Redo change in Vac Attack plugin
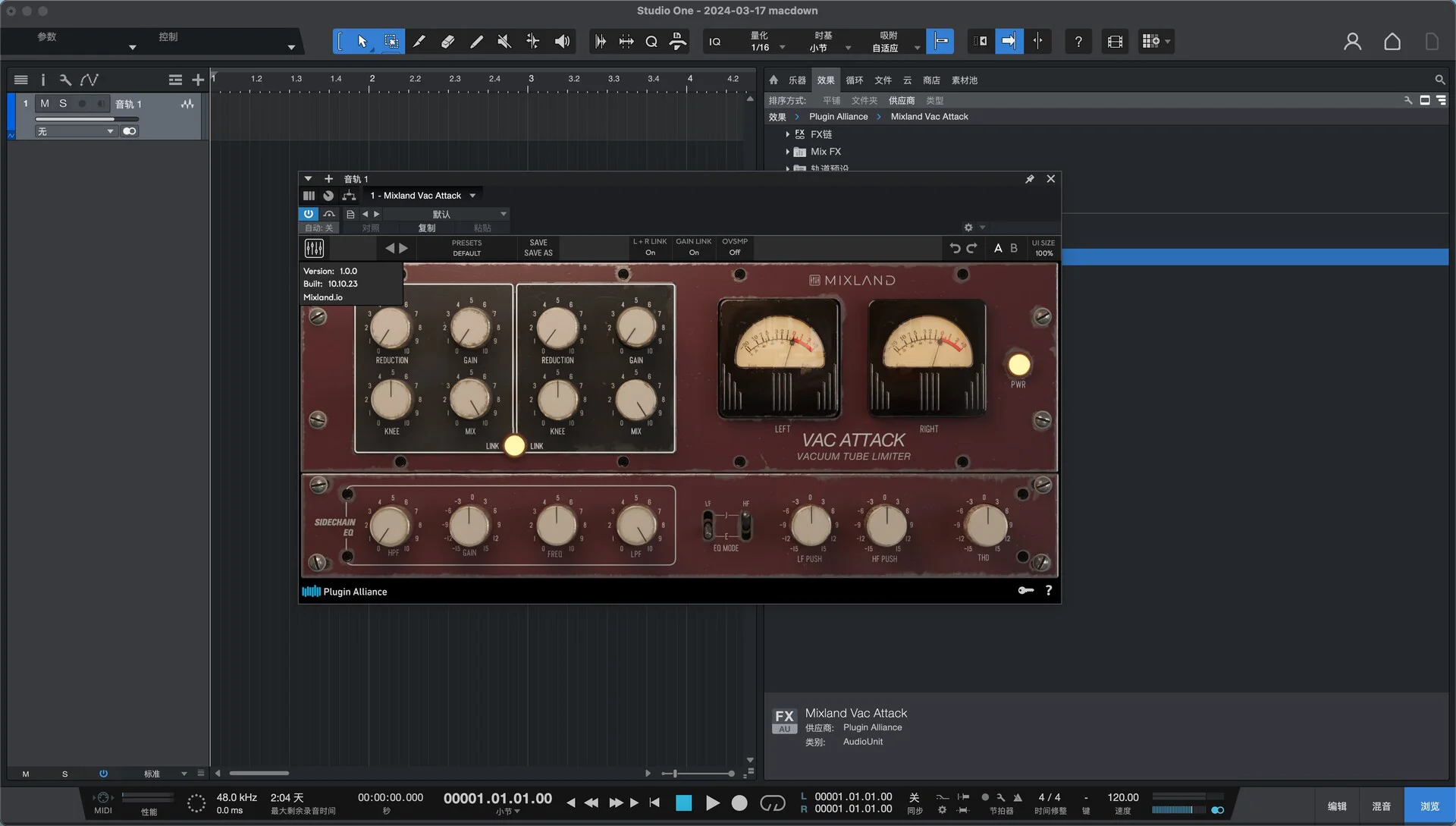1456x826 pixels. pyautogui.click(x=971, y=248)
